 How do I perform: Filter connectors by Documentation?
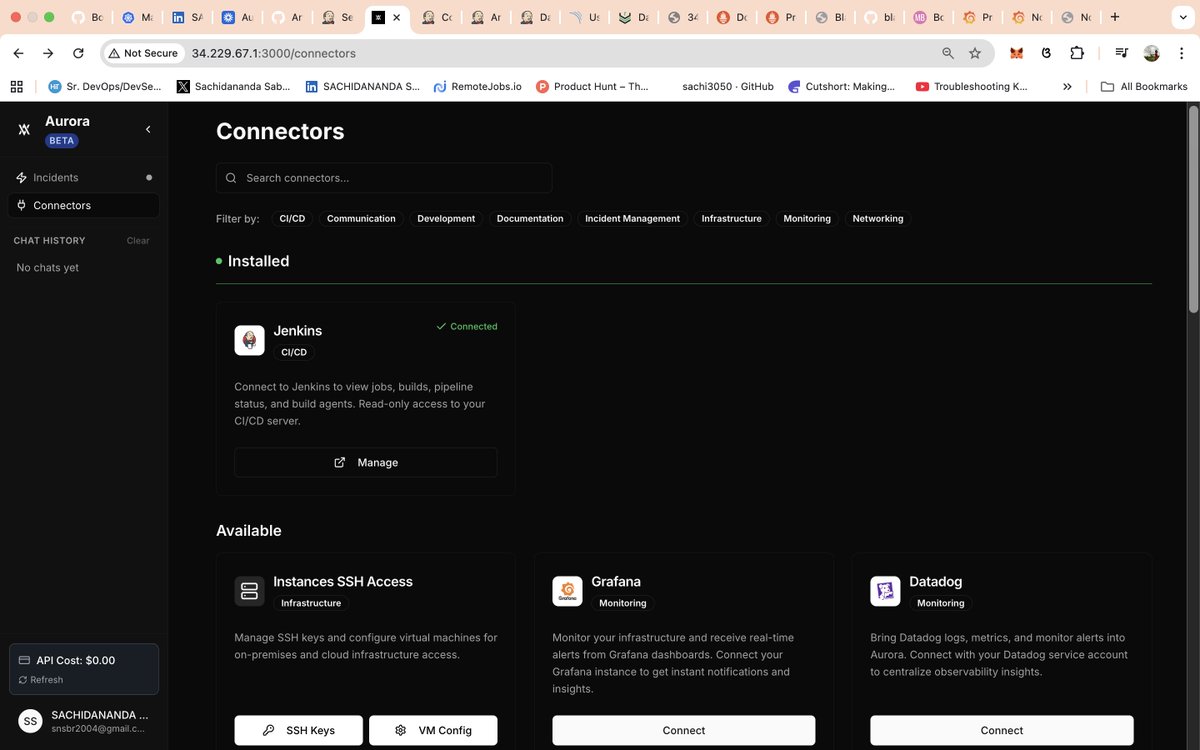point(530,218)
